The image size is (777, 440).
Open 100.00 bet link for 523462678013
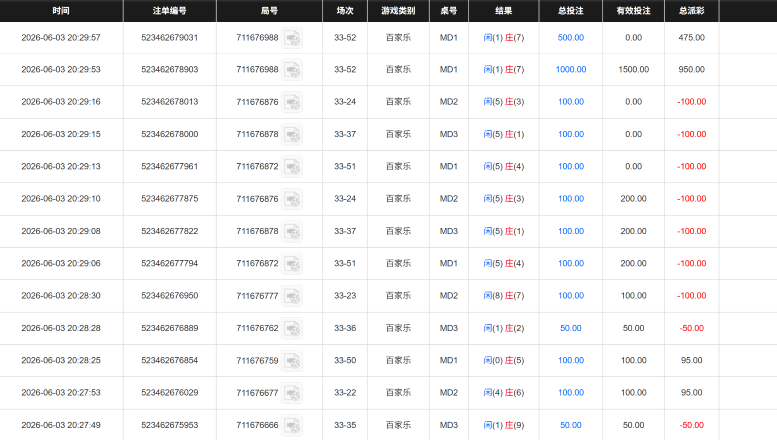point(571,102)
